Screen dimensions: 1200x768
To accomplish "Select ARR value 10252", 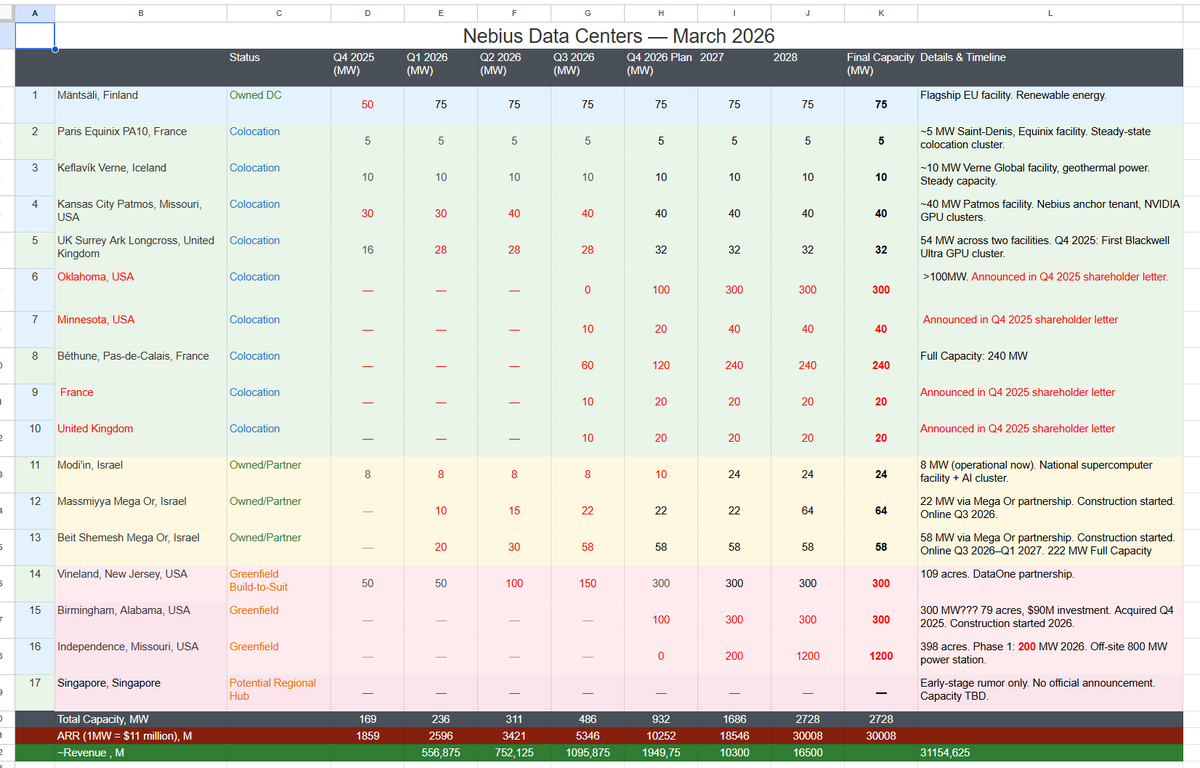I will [660, 735].
